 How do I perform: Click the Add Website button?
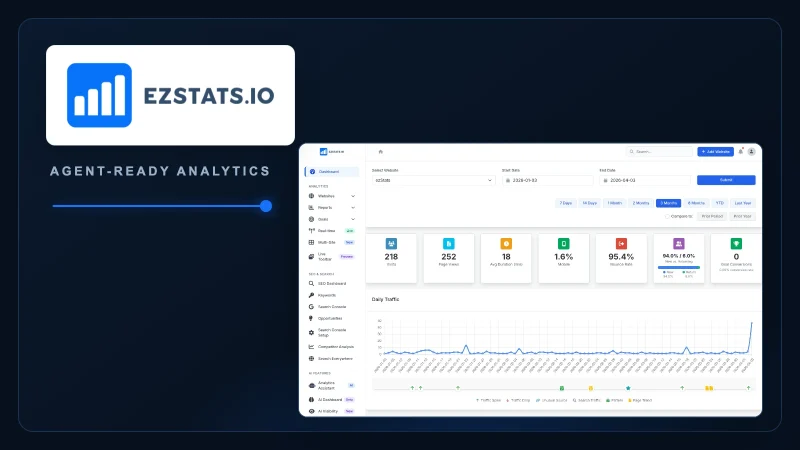coord(715,152)
